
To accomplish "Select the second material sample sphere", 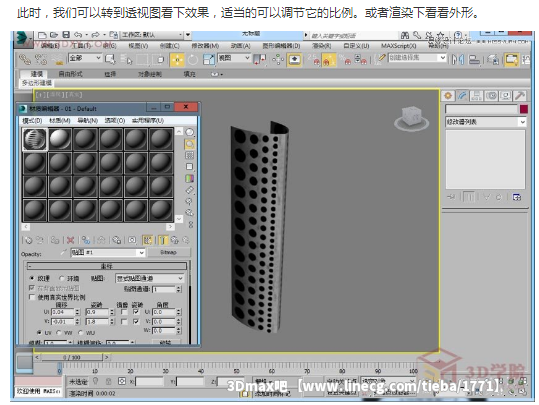I will click(60, 139).
